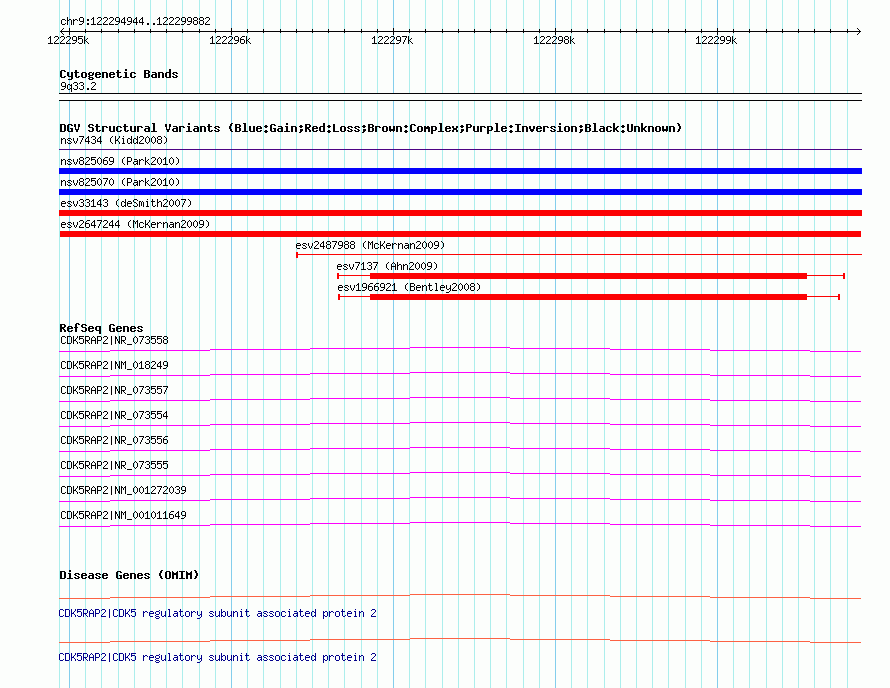Click the left arrow on the ruler
Viewport: 890px width, 688px height.
click(x=63, y=31)
